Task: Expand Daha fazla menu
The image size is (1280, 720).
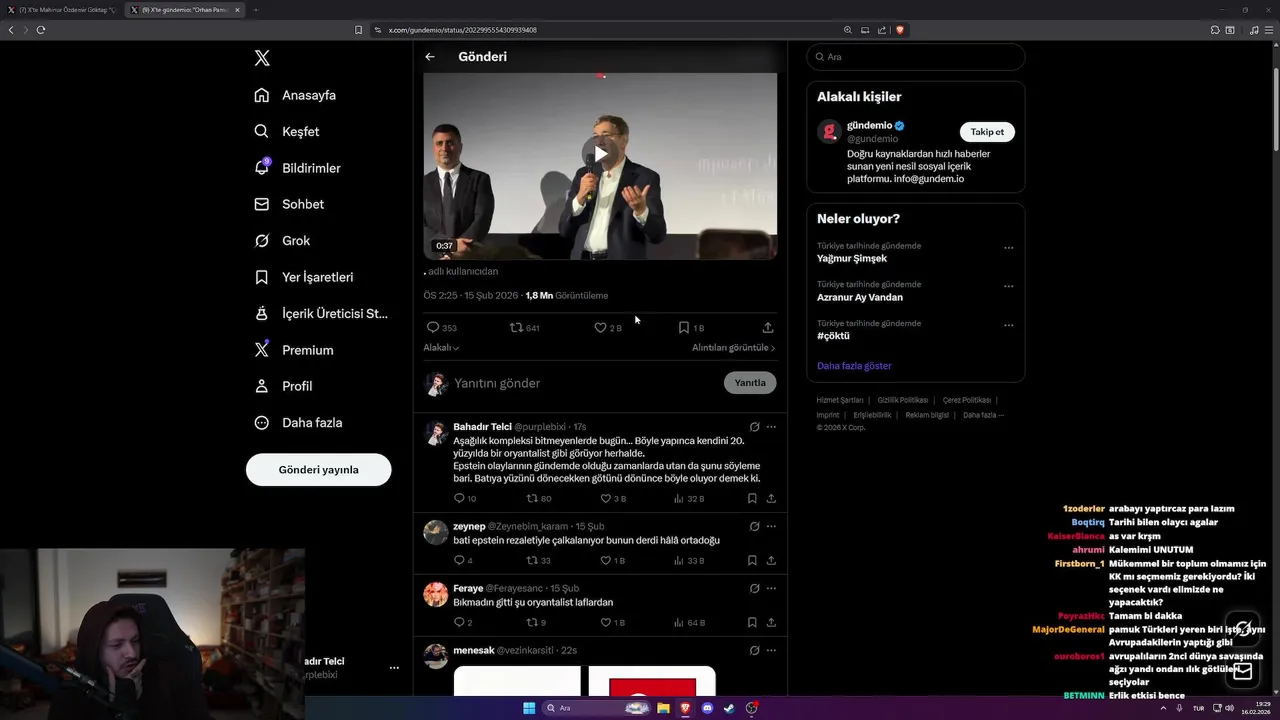Action: click(x=298, y=423)
